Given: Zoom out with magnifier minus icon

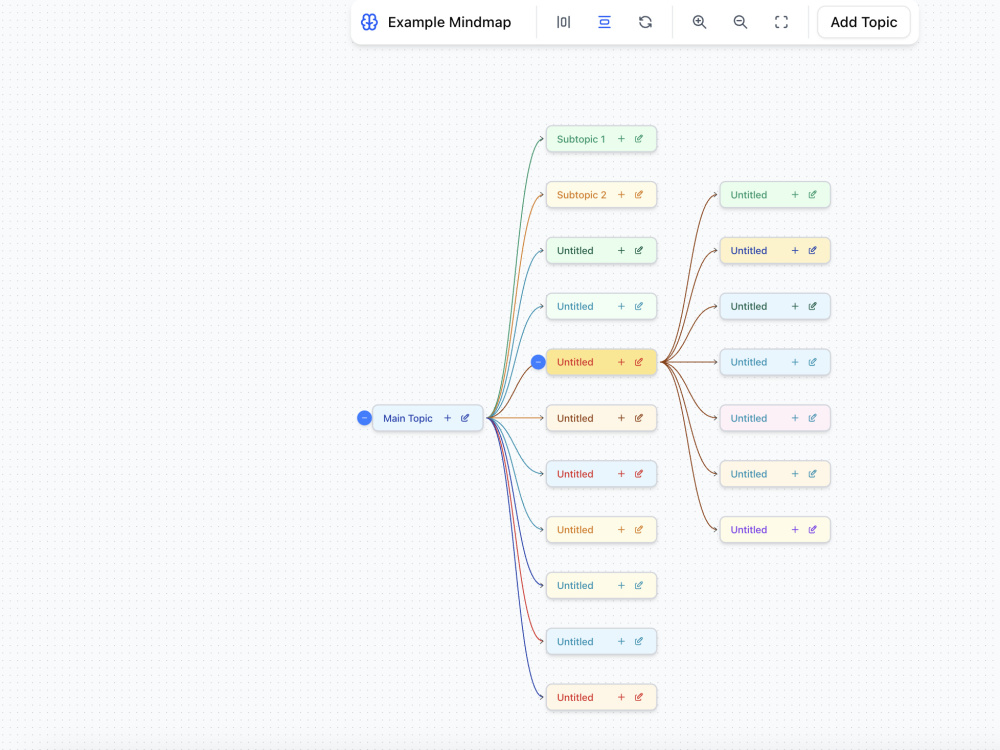Looking at the screenshot, I should coord(740,22).
